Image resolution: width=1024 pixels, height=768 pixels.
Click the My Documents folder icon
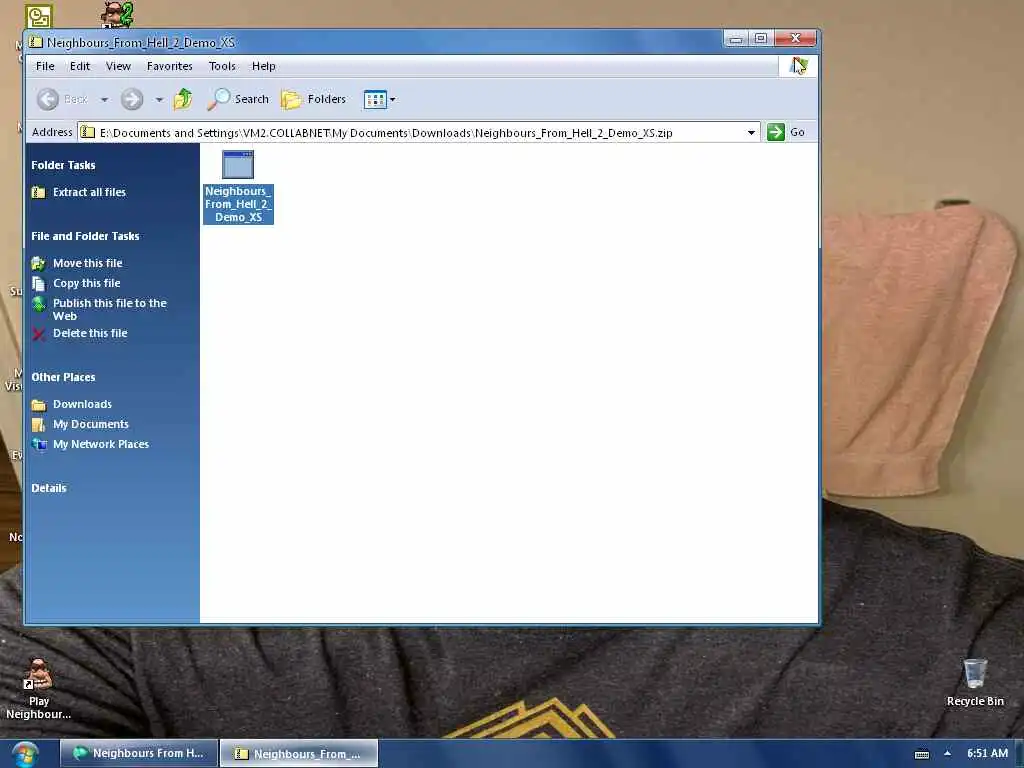[39, 424]
